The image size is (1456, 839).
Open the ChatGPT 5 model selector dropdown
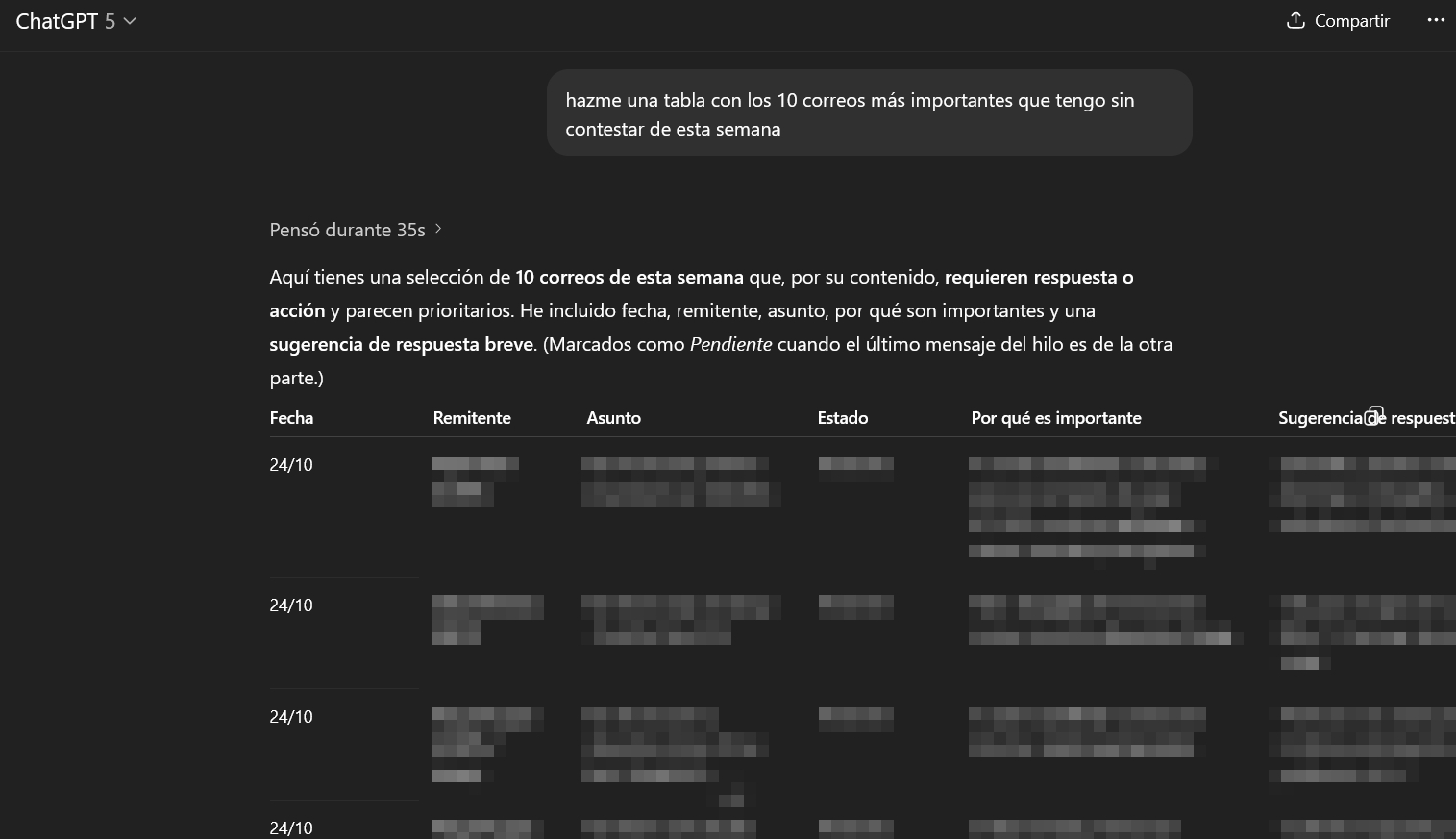point(76,21)
